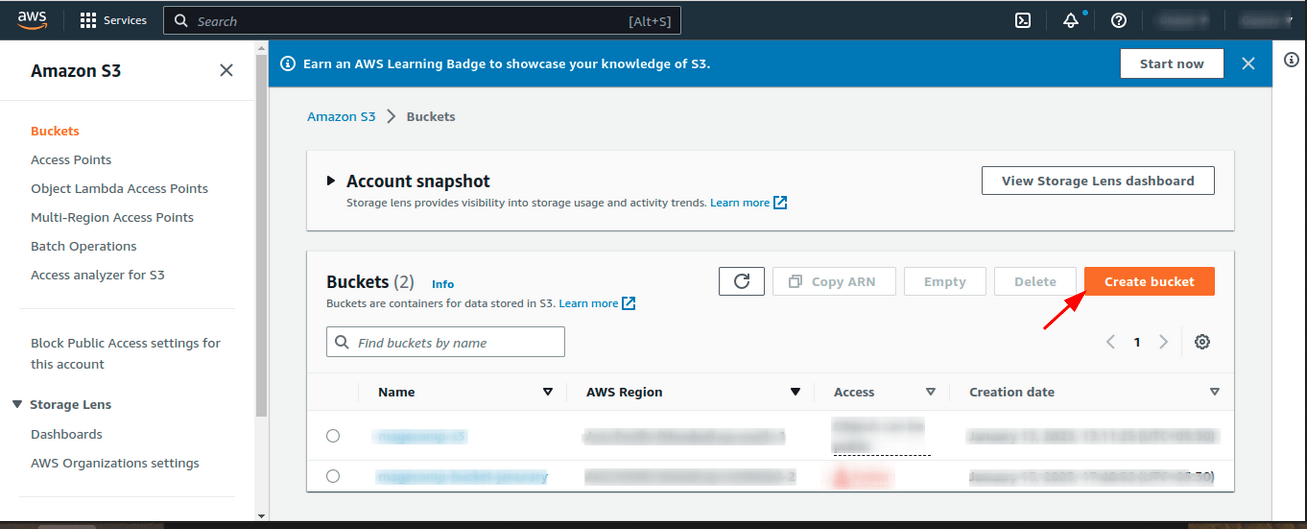Open Storage Lens Dashboards
This screenshot has height=529, width=1307.
[x=66, y=434]
